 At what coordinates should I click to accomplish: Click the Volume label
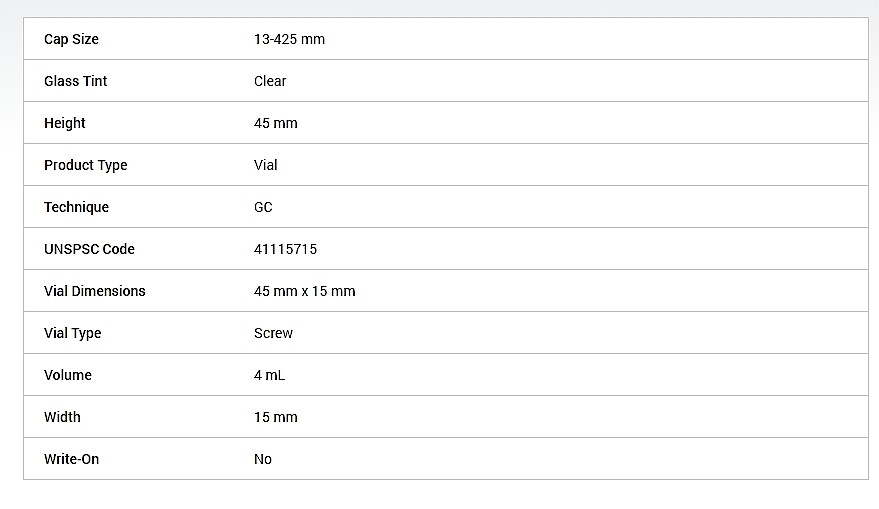68,375
